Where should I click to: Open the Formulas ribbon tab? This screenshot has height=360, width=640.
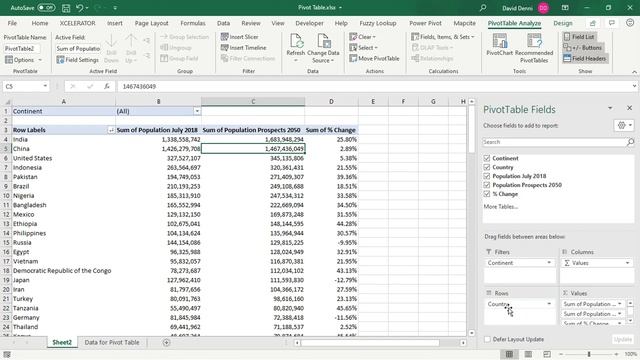point(193,23)
